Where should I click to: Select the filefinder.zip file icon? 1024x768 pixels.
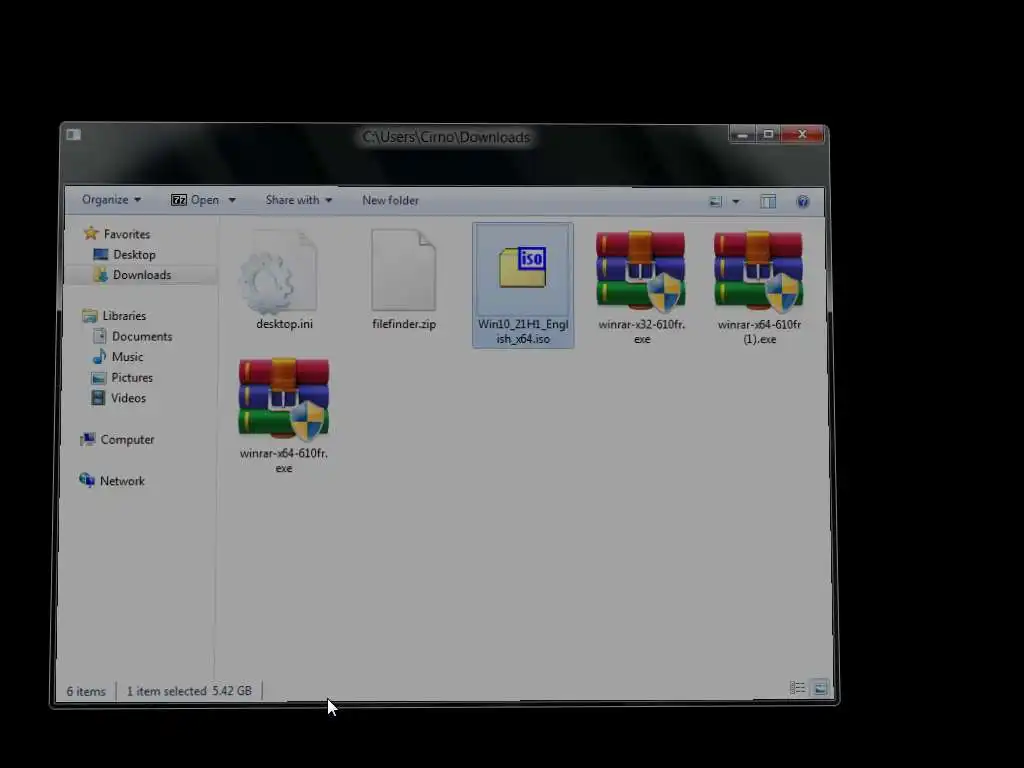click(x=404, y=270)
